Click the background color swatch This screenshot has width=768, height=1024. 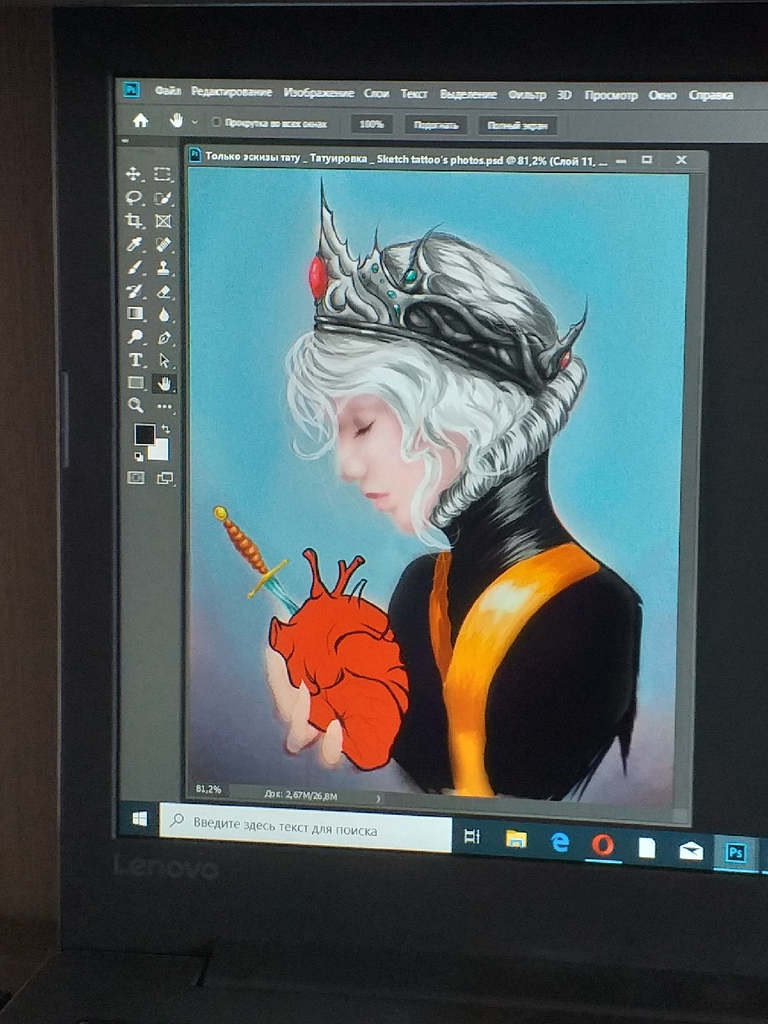[x=161, y=451]
